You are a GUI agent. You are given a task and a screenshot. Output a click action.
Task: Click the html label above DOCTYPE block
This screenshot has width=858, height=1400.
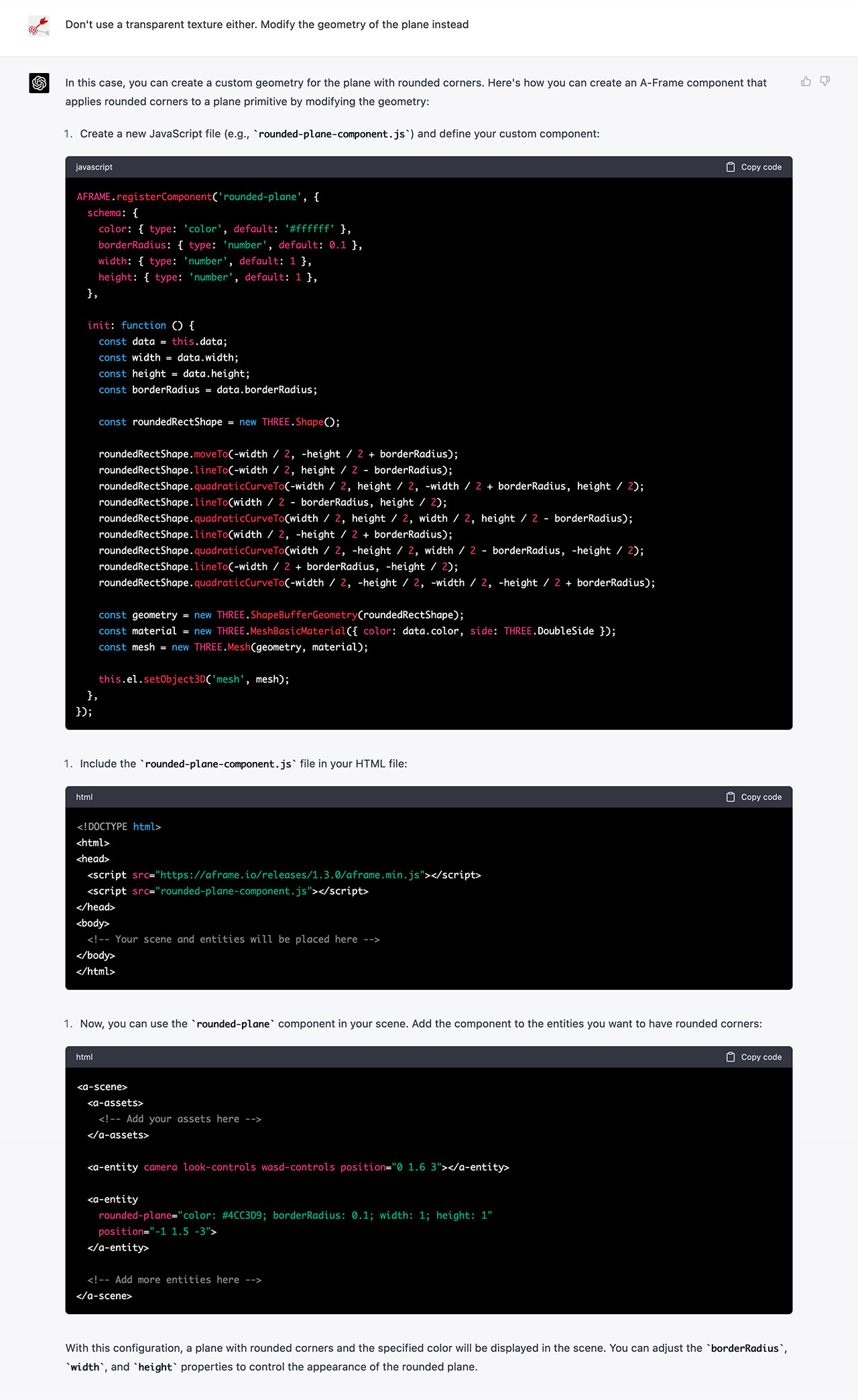84,797
